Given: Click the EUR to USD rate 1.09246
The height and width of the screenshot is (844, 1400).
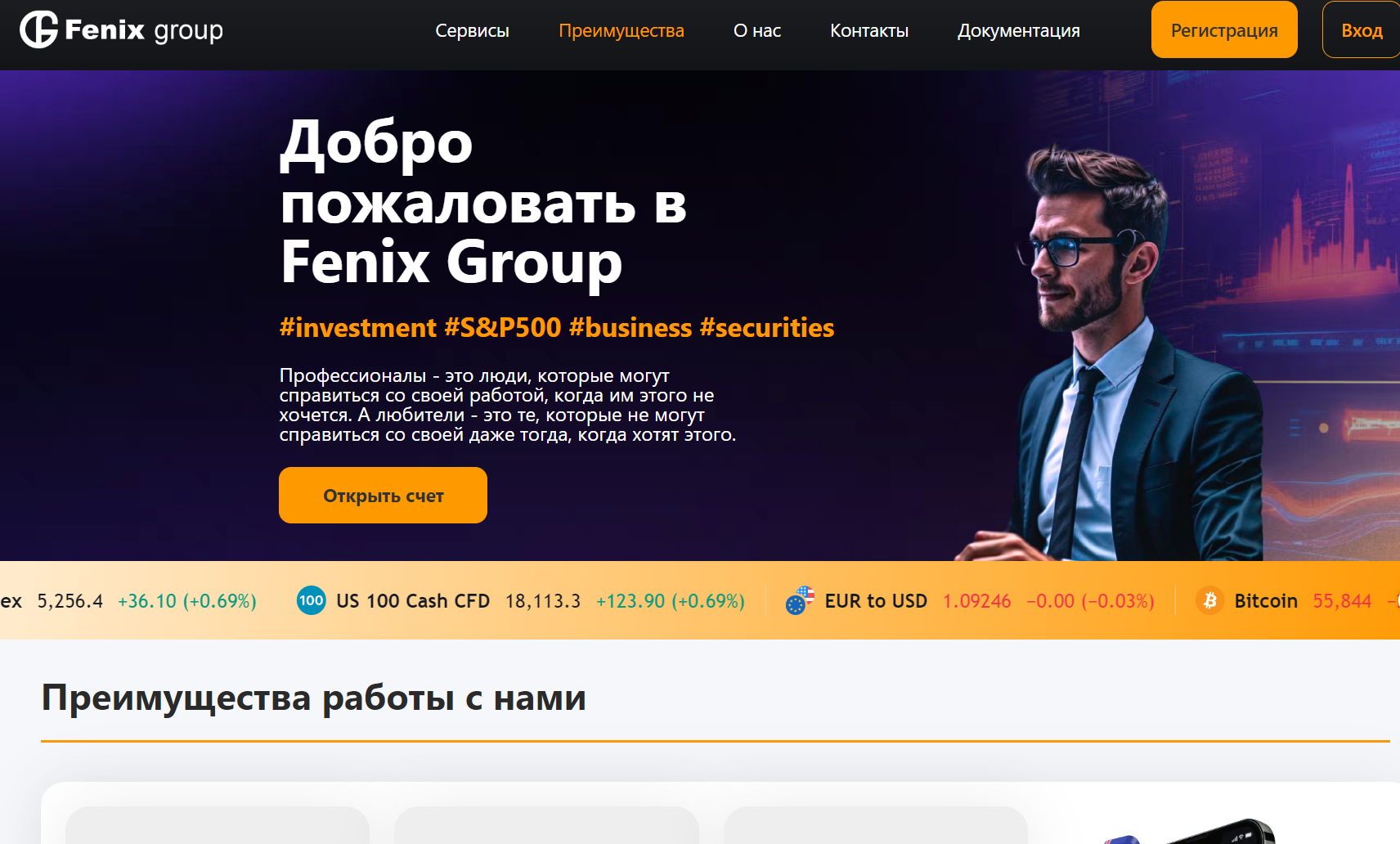Looking at the screenshot, I should (976, 600).
